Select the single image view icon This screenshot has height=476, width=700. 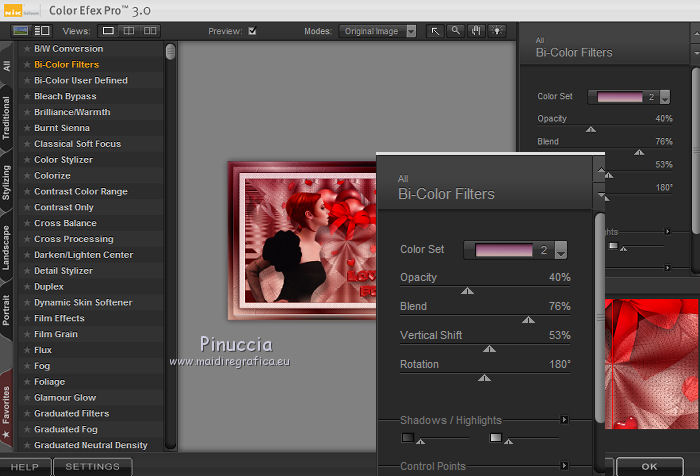108,31
